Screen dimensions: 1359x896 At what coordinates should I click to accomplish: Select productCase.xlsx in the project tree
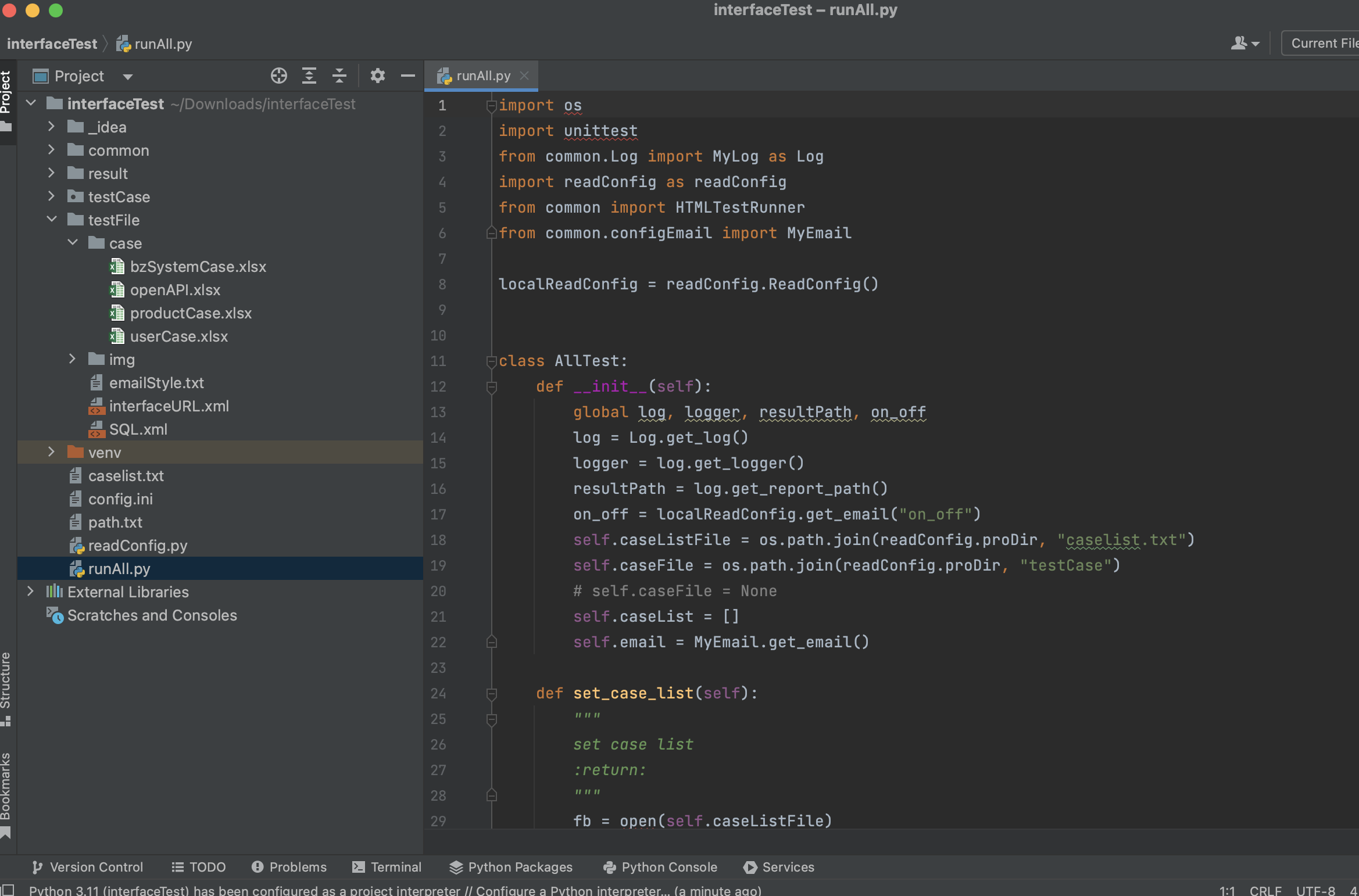tap(220, 313)
